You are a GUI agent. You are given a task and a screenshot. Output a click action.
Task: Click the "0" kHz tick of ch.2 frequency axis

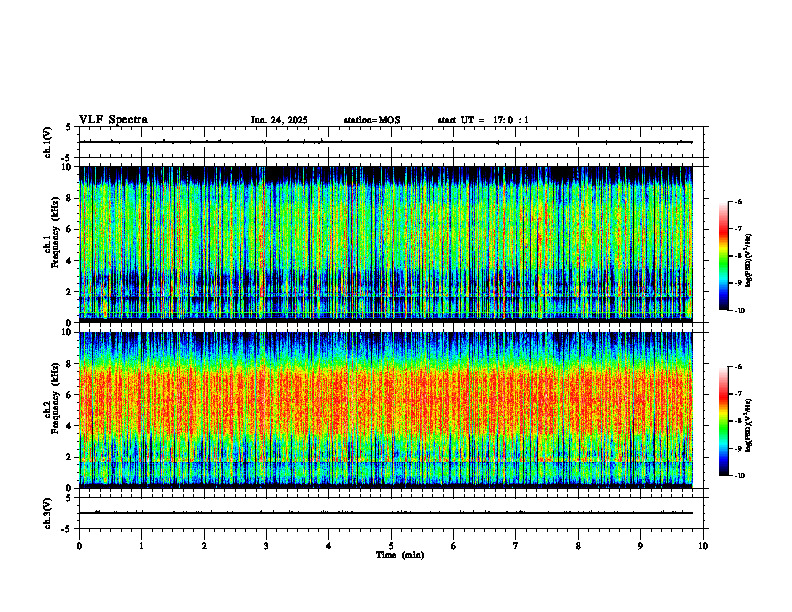[70, 488]
